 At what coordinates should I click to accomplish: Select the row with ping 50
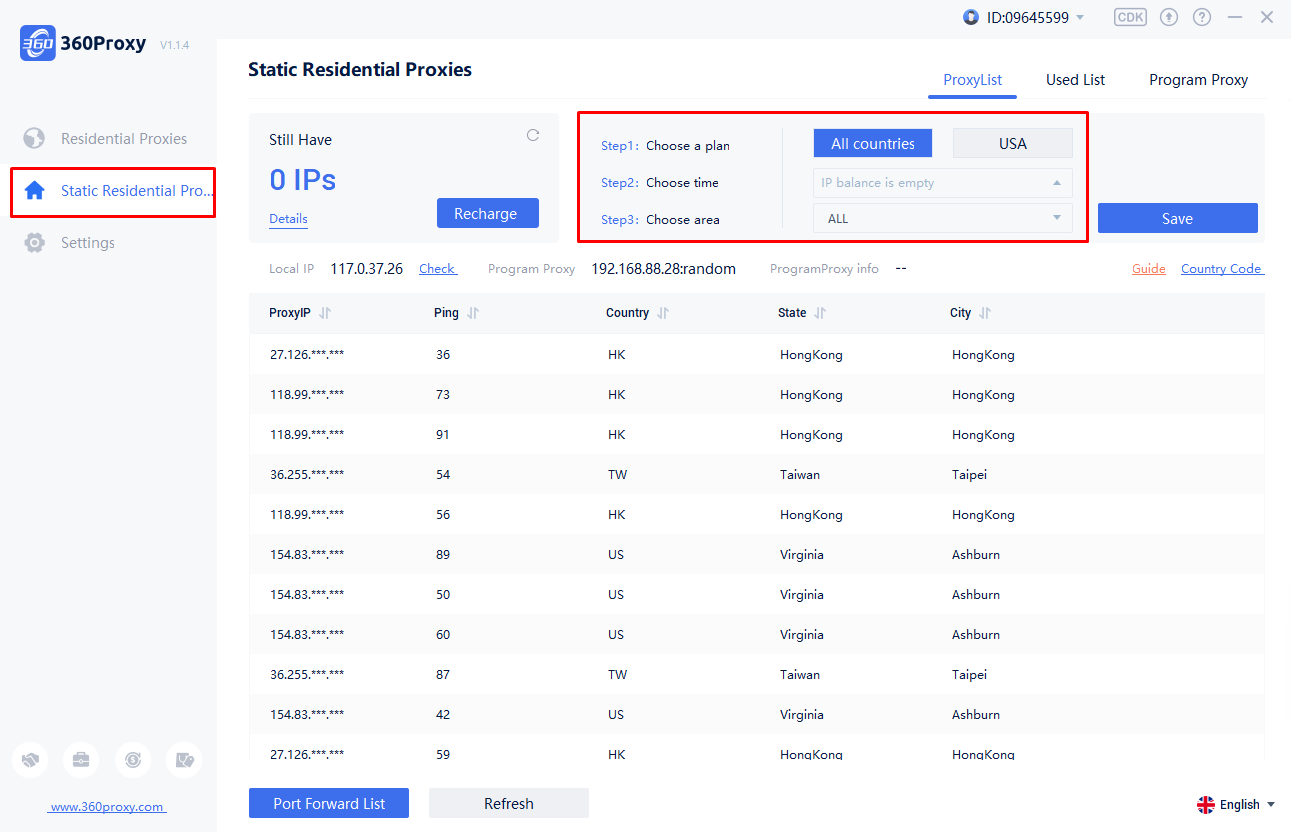pyautogui.click(x=756, y=595)
